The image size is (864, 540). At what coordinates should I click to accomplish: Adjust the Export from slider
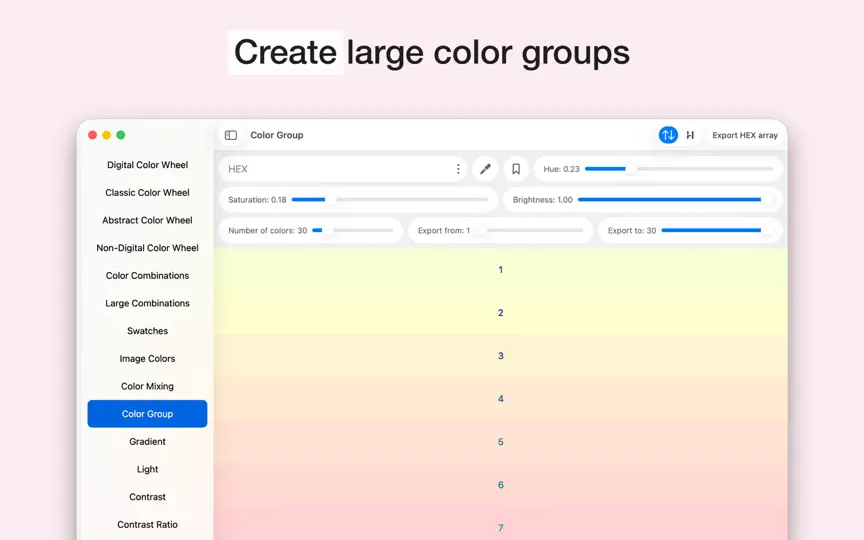pyautogui.click(x=529, y=230)
